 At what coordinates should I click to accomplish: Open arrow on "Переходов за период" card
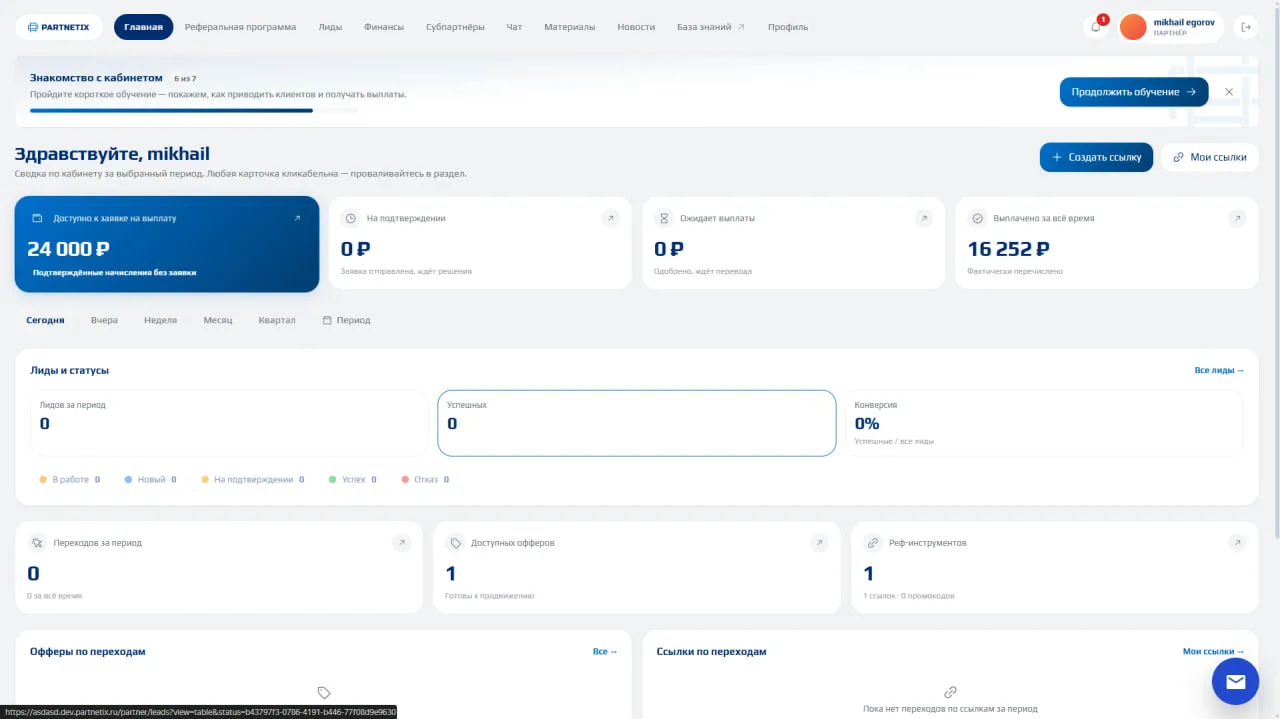click(401, 543)
